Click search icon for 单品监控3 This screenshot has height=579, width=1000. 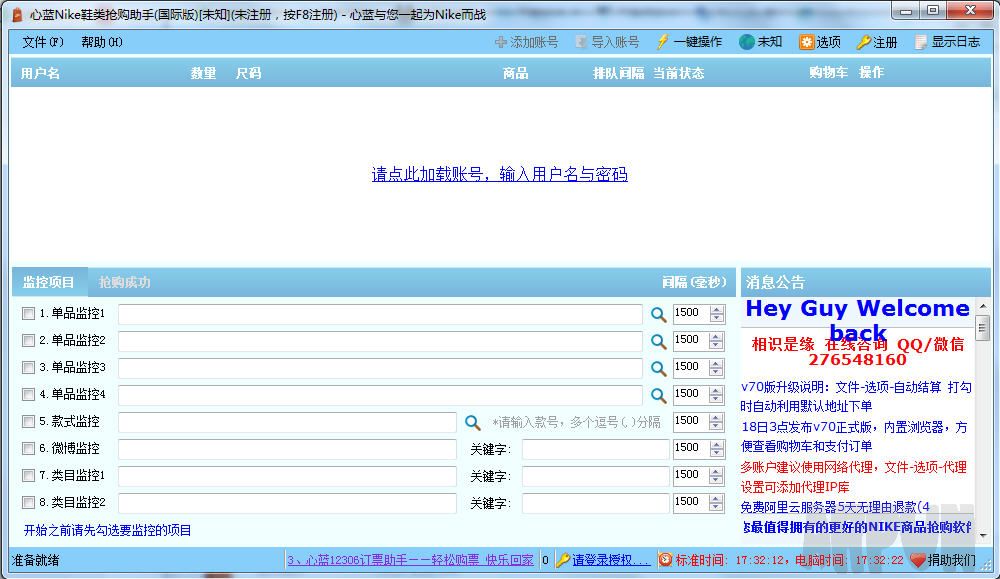[x=658, y=368]
